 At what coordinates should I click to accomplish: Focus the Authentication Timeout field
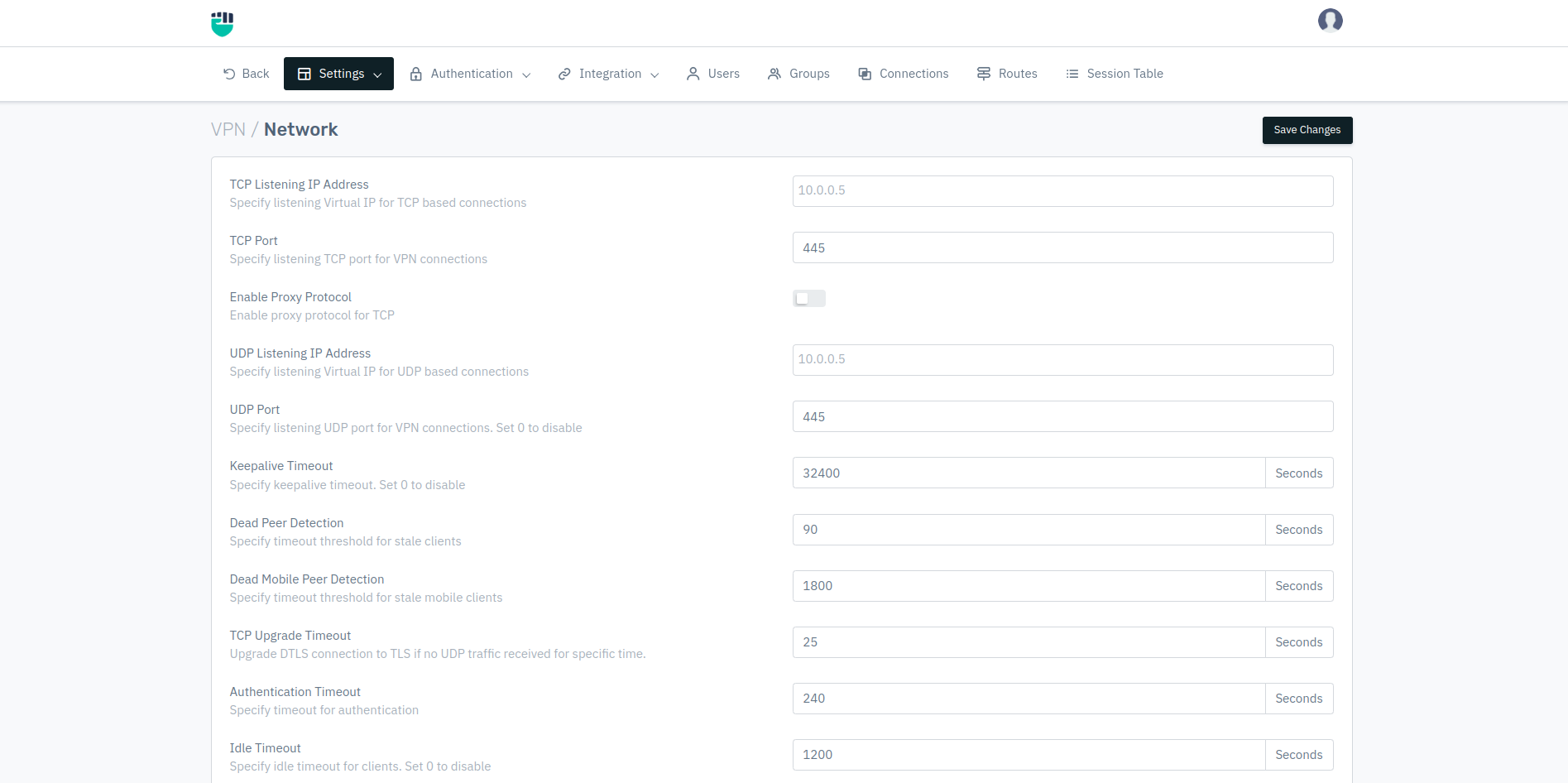pyautogui.click(x=1029, y=699)
